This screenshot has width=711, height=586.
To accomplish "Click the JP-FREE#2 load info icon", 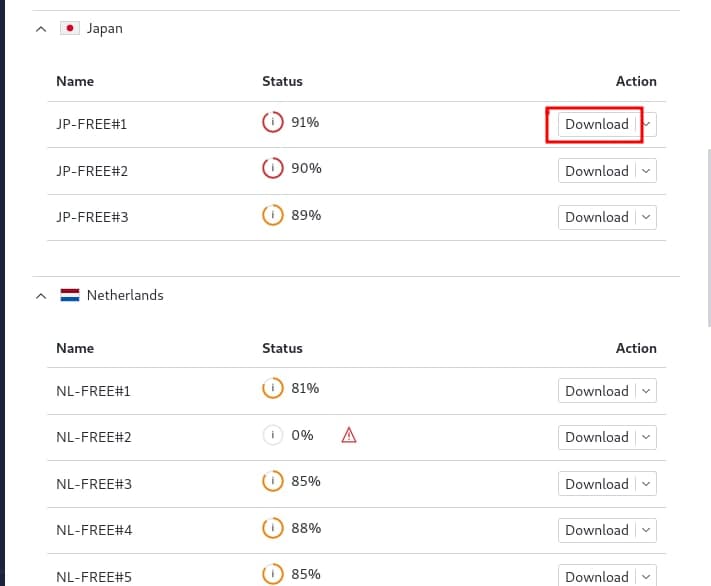I will click(x=272, y=169).
